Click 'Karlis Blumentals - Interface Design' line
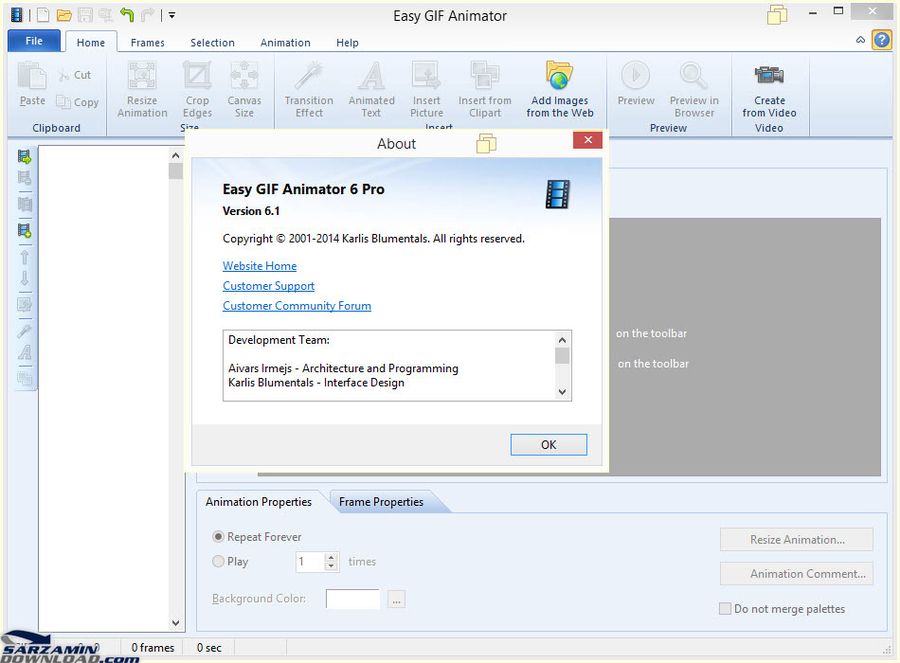The image size is (900, 663). click(316, 383)
